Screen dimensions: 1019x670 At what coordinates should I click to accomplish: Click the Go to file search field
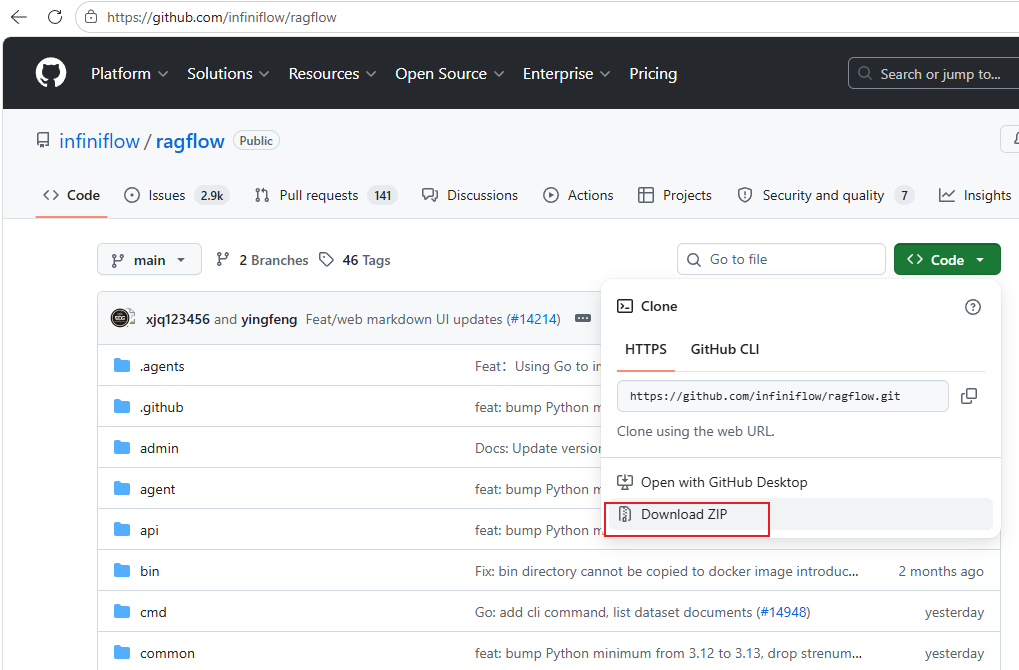click(x=781, y=259)
